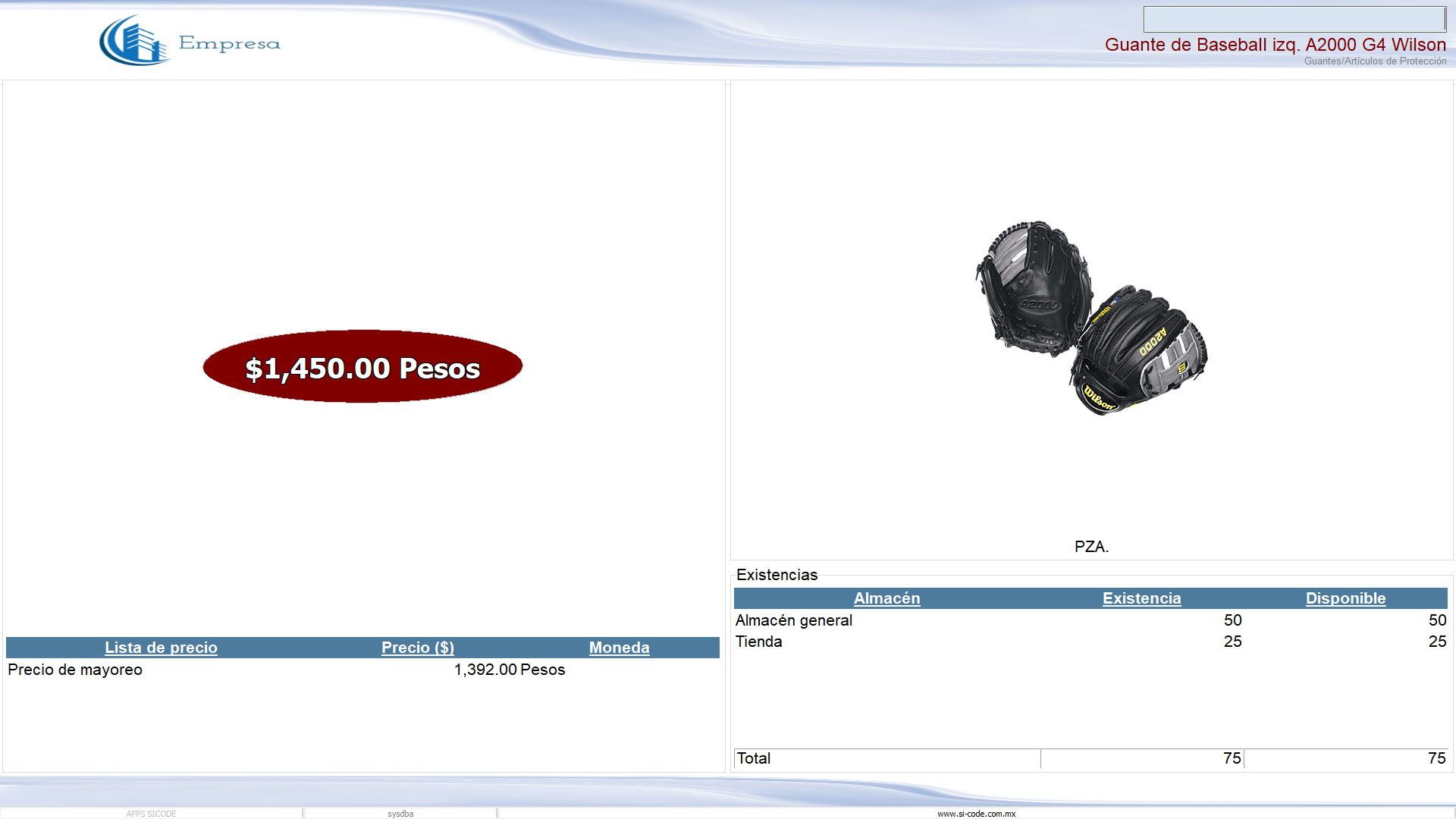Screen dimensions: 1456x819
Task: Click the search input field at top
Action: (1294, 19)
